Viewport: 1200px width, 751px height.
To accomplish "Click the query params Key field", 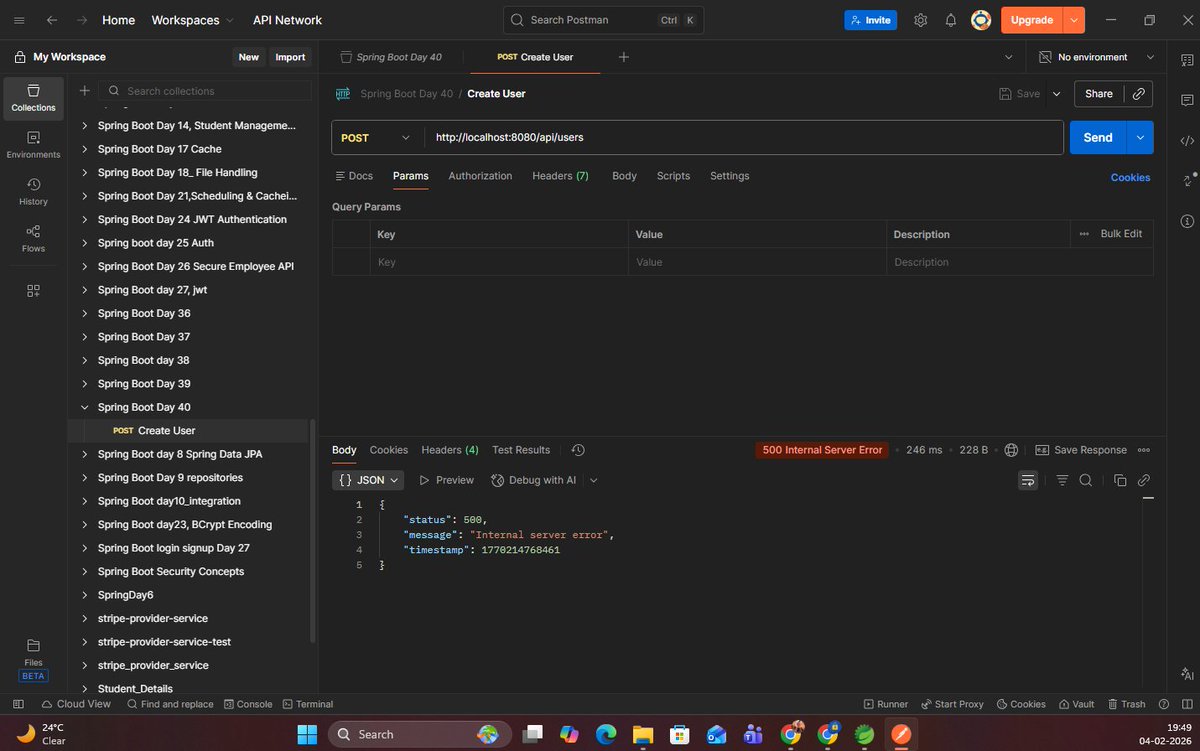I will pyautogui.click(x=499, y=262).
